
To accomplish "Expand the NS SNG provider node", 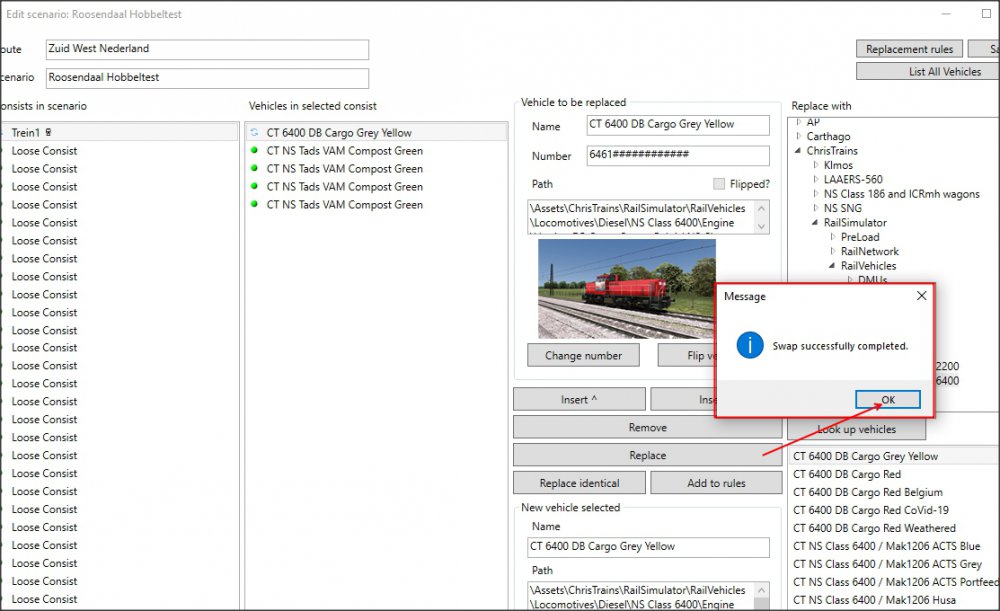I will (815, 209).
